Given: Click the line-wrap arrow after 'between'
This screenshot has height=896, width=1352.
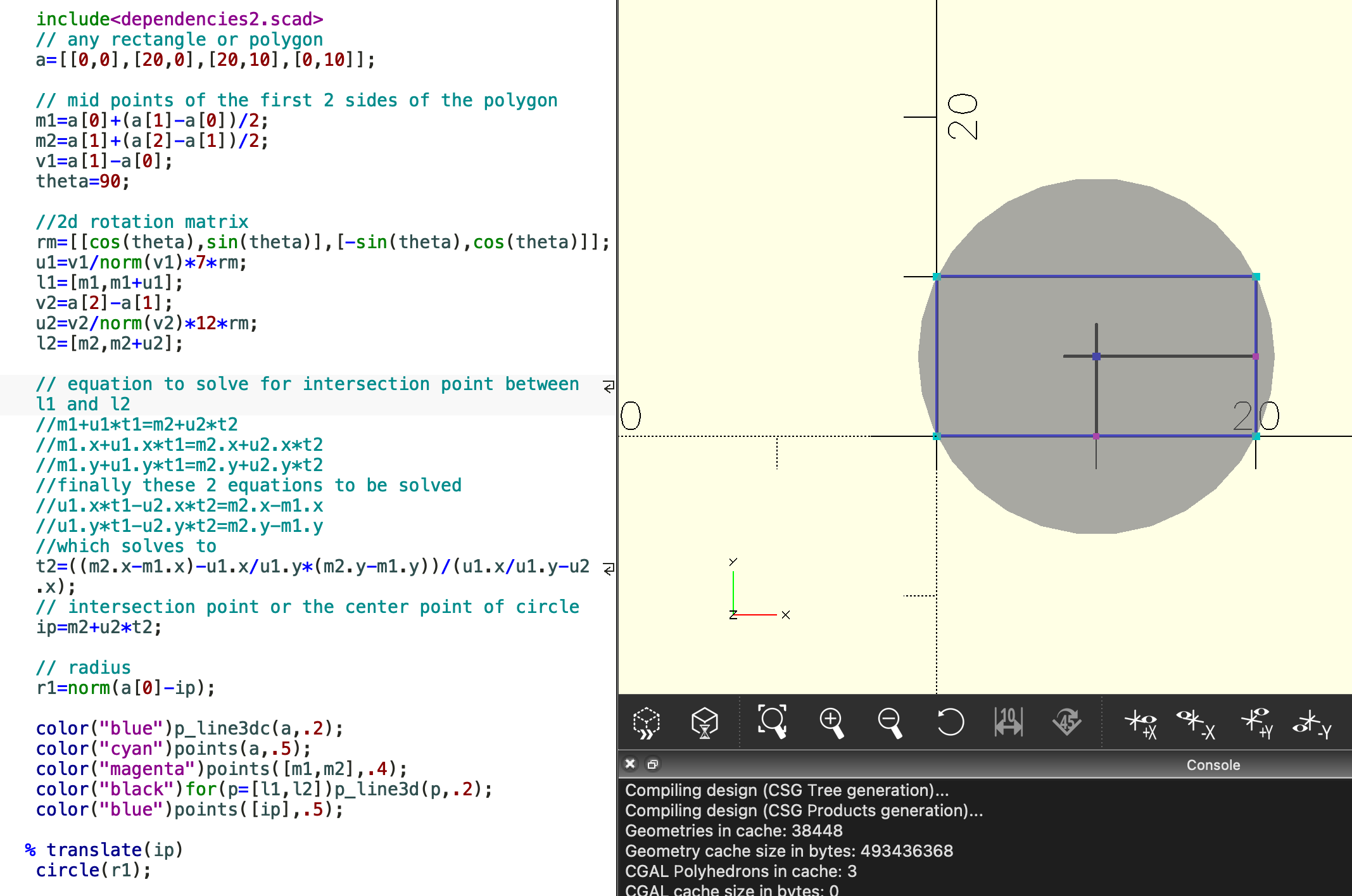Looking at the screenshot, I should (609, 386).
